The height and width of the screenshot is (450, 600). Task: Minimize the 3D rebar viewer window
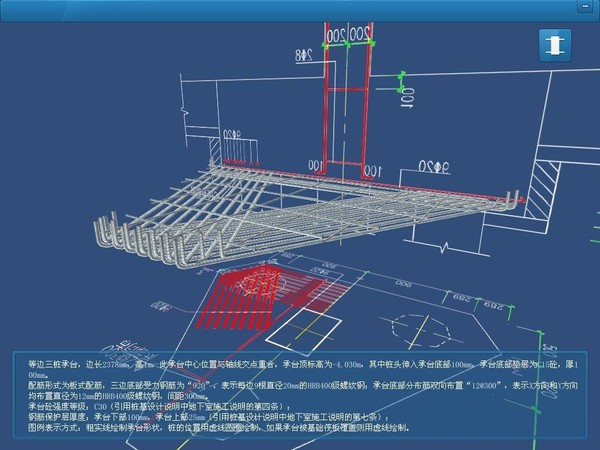pos(587,5)
